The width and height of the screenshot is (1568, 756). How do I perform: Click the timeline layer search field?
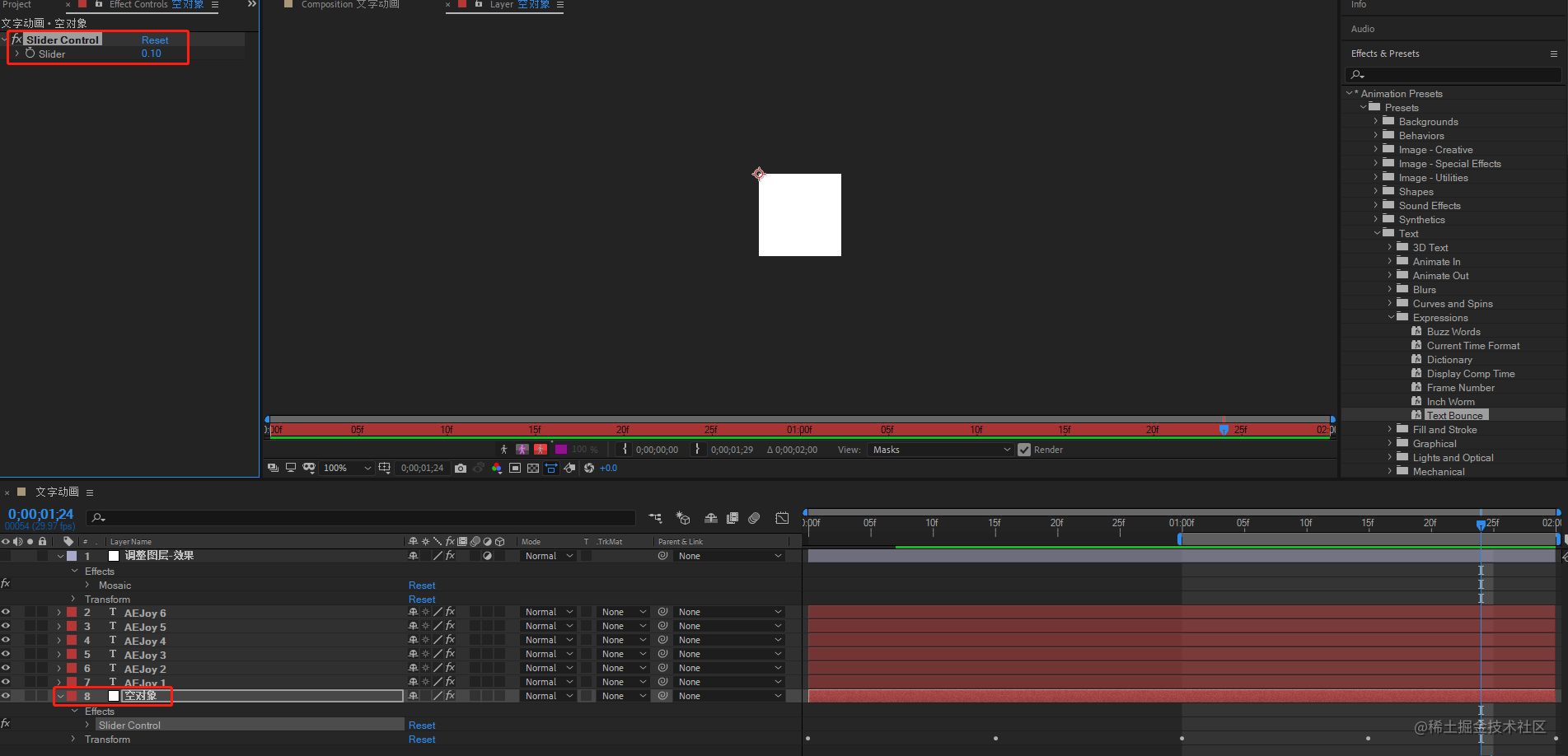click(361, 517)
